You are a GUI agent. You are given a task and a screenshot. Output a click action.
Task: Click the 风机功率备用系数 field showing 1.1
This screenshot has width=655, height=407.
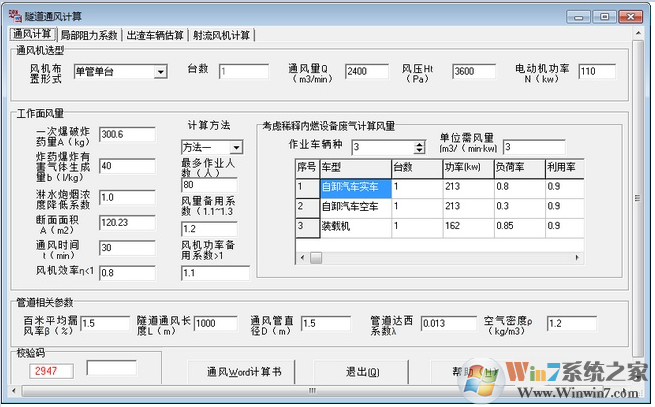tap(216, 273)
